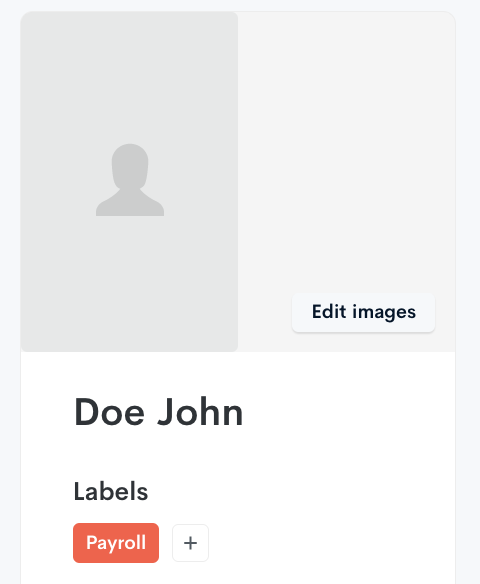480x584 pixels.
Task: Click the shoulders of the avatar silhouette
Action: coord(130,205)
